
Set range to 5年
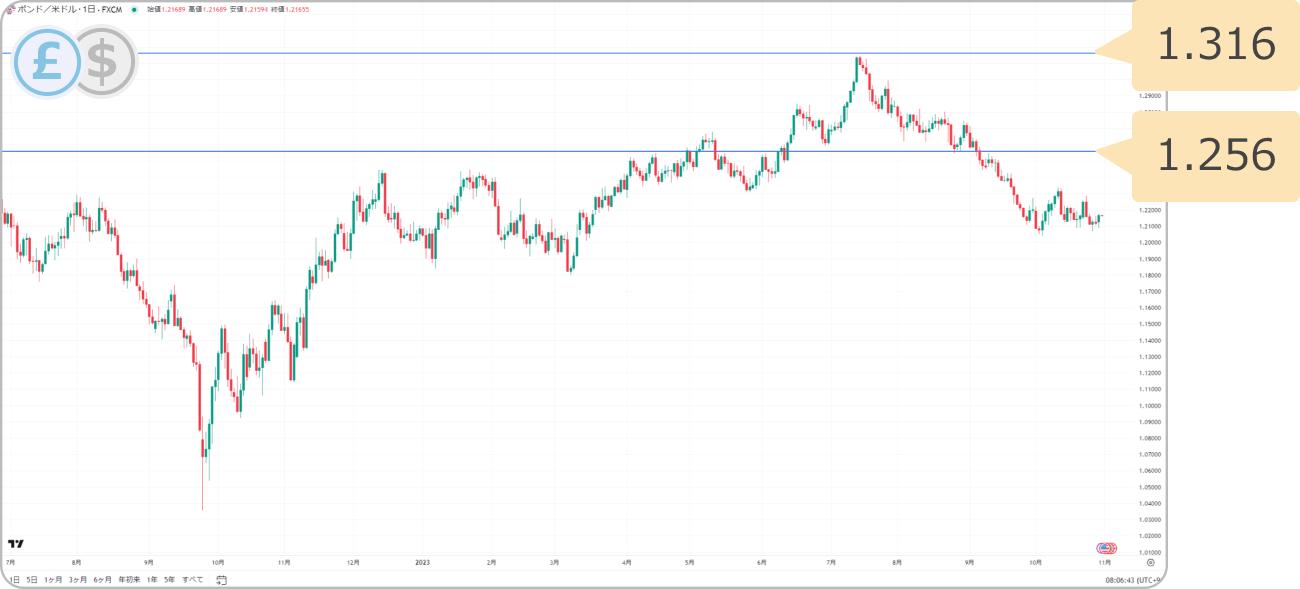click(x=170, y=580)
